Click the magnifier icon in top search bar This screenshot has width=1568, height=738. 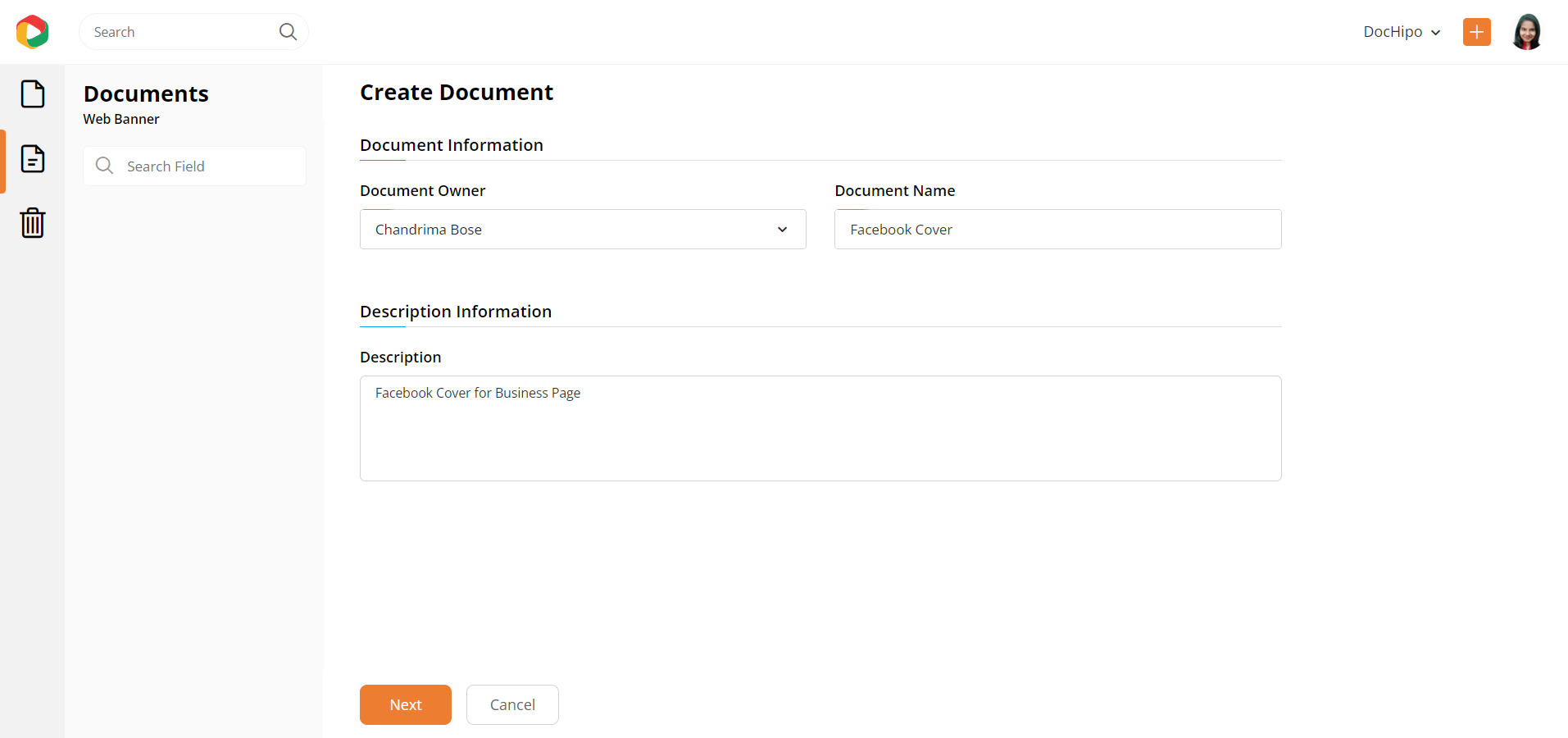(288, 32)
